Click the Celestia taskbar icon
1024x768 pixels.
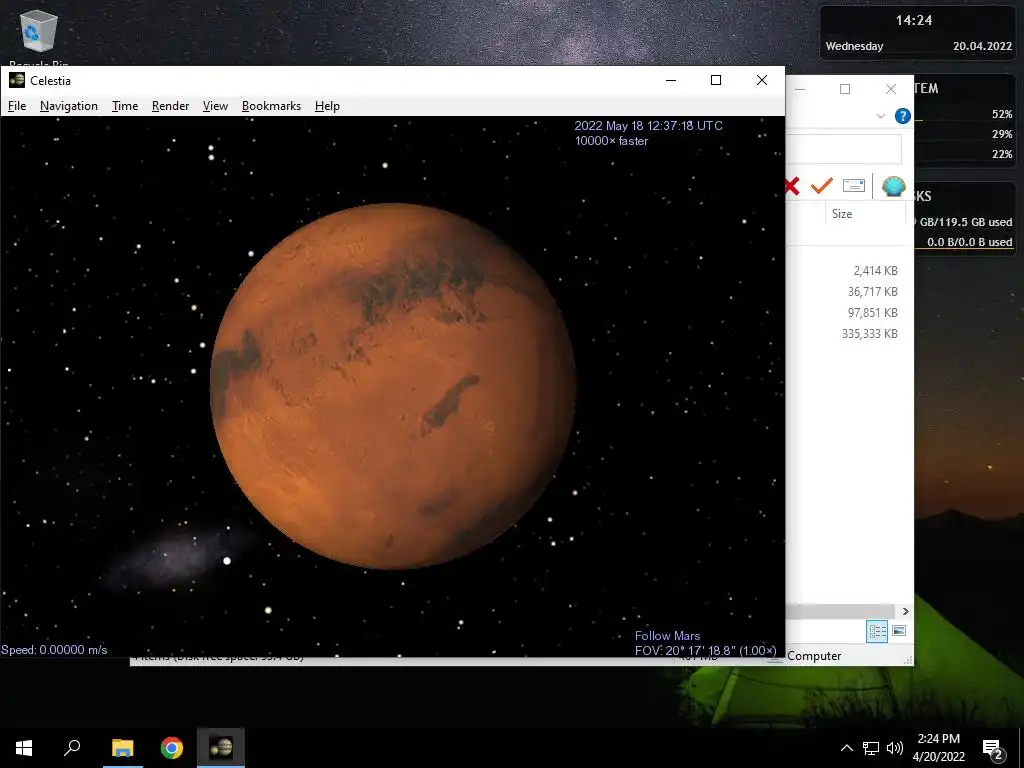pos(221,748)
